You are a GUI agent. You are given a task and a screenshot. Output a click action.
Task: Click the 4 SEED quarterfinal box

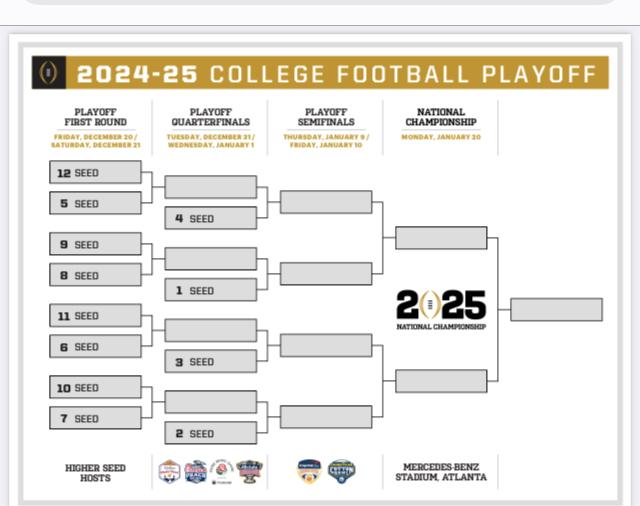click(x=210, y=218)
